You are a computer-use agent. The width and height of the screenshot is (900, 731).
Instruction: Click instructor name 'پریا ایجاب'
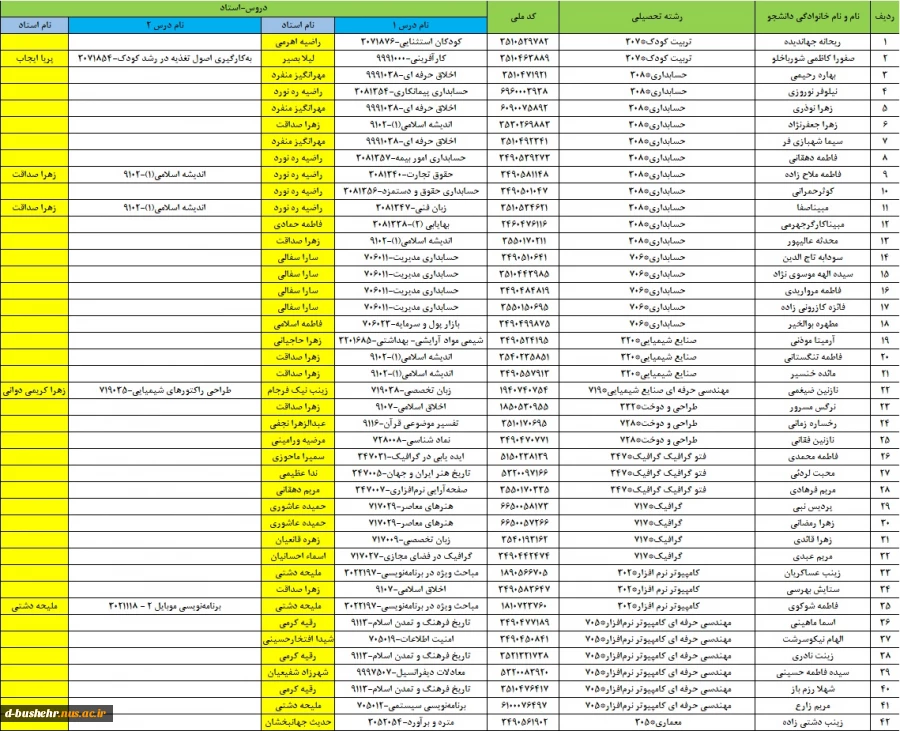click(34, 59)
